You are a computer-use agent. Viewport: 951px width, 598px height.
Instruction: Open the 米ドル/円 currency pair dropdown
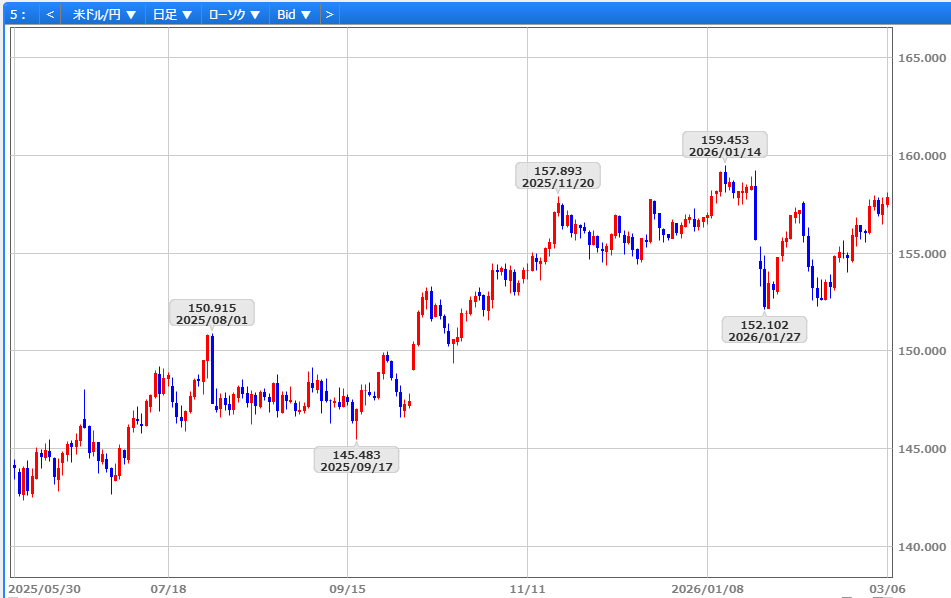104,15
